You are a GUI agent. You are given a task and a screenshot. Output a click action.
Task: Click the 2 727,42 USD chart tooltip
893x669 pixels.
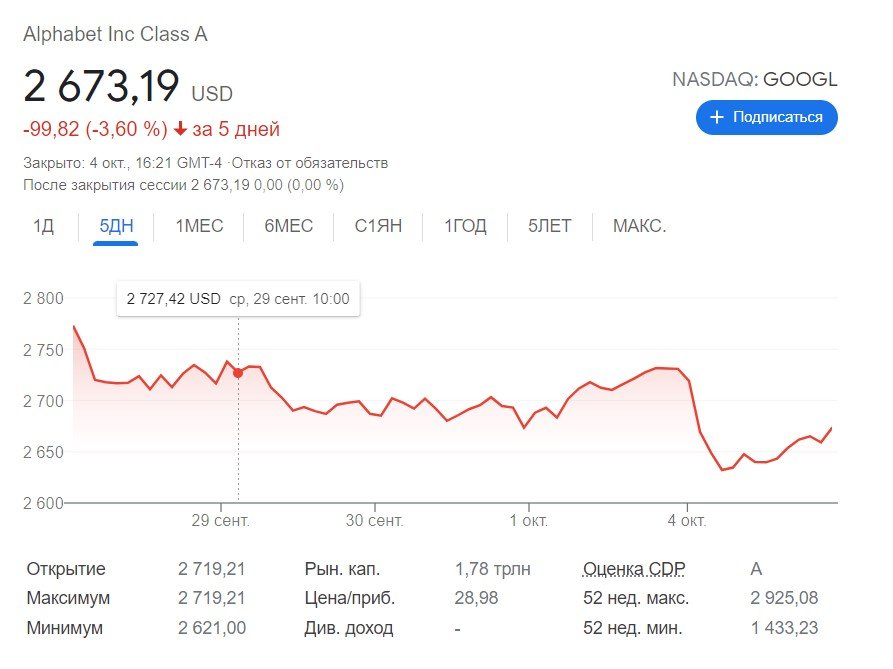[238, 298]
